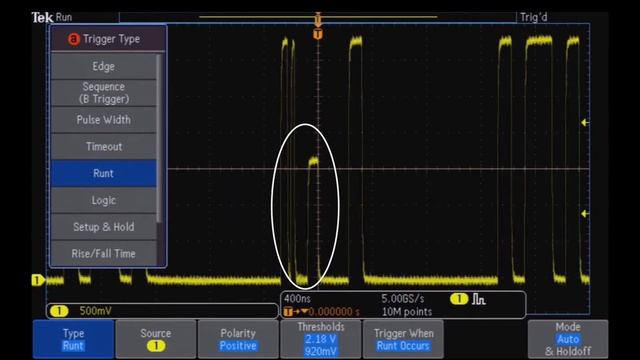
Task: Select Setup & Hold trigger type
Action: [x=104, y=227]
